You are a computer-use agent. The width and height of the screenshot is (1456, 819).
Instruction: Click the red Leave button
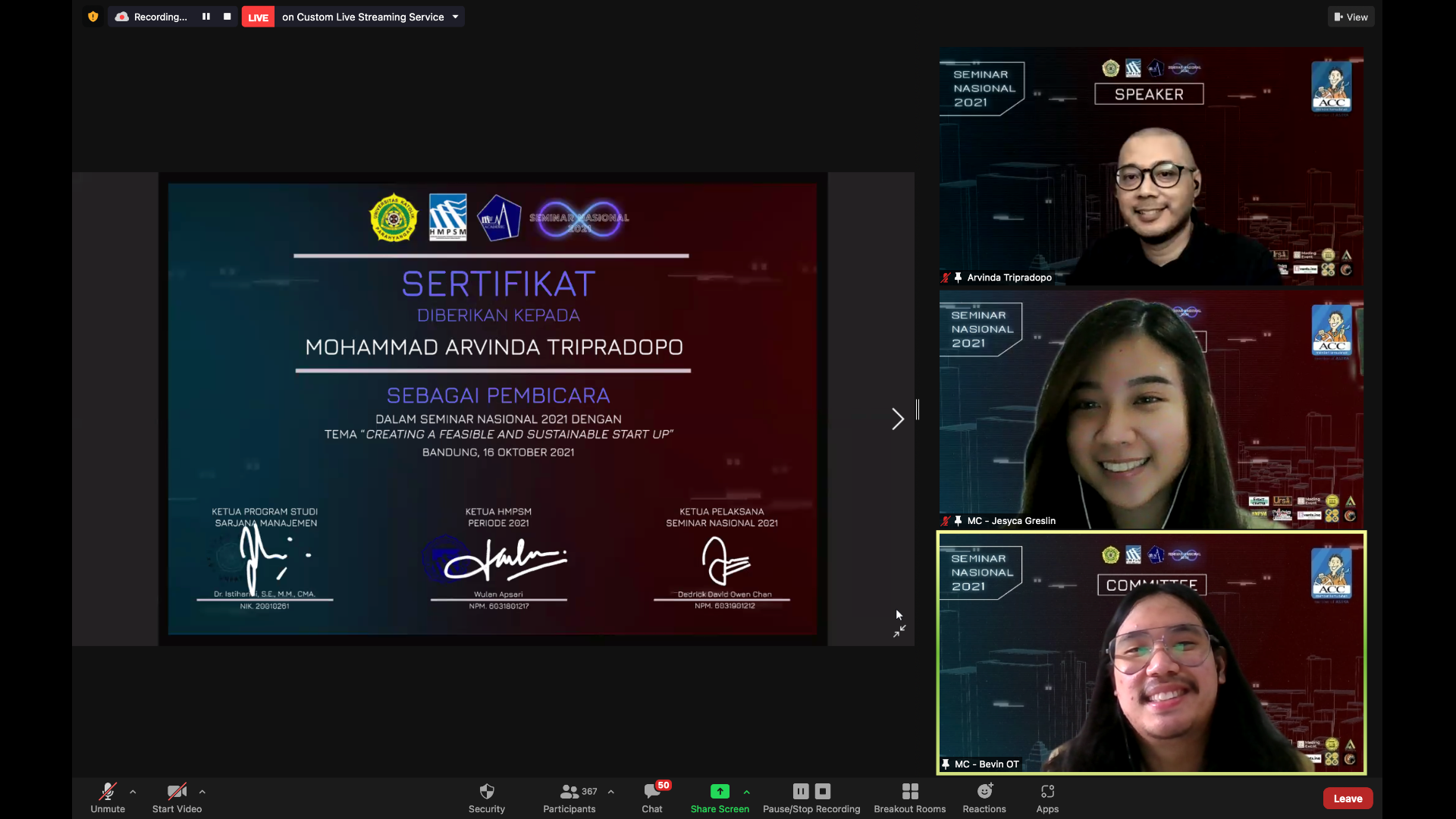coord(1348,799)
